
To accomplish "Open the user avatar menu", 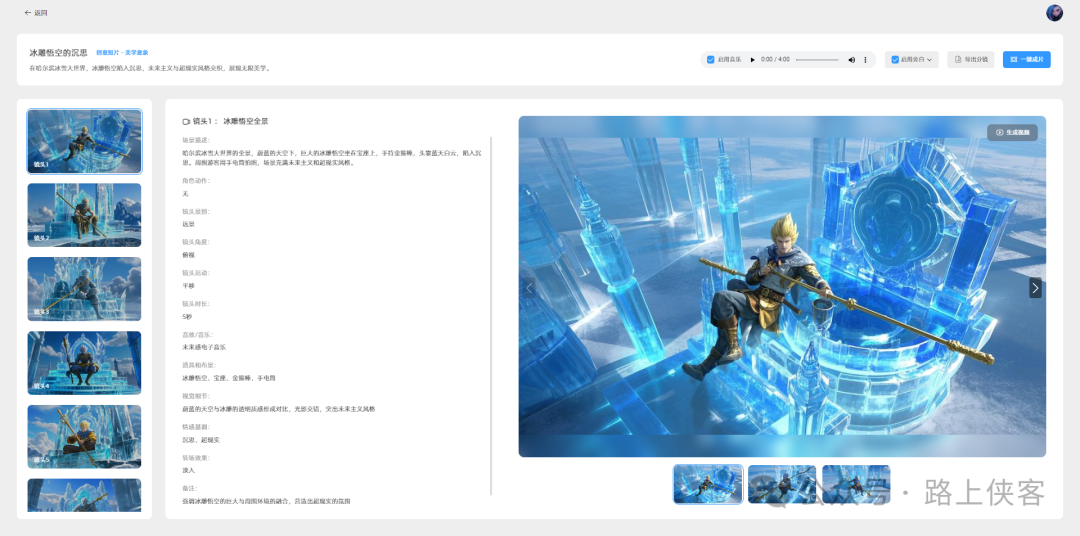I will [x=1054, y=12].
